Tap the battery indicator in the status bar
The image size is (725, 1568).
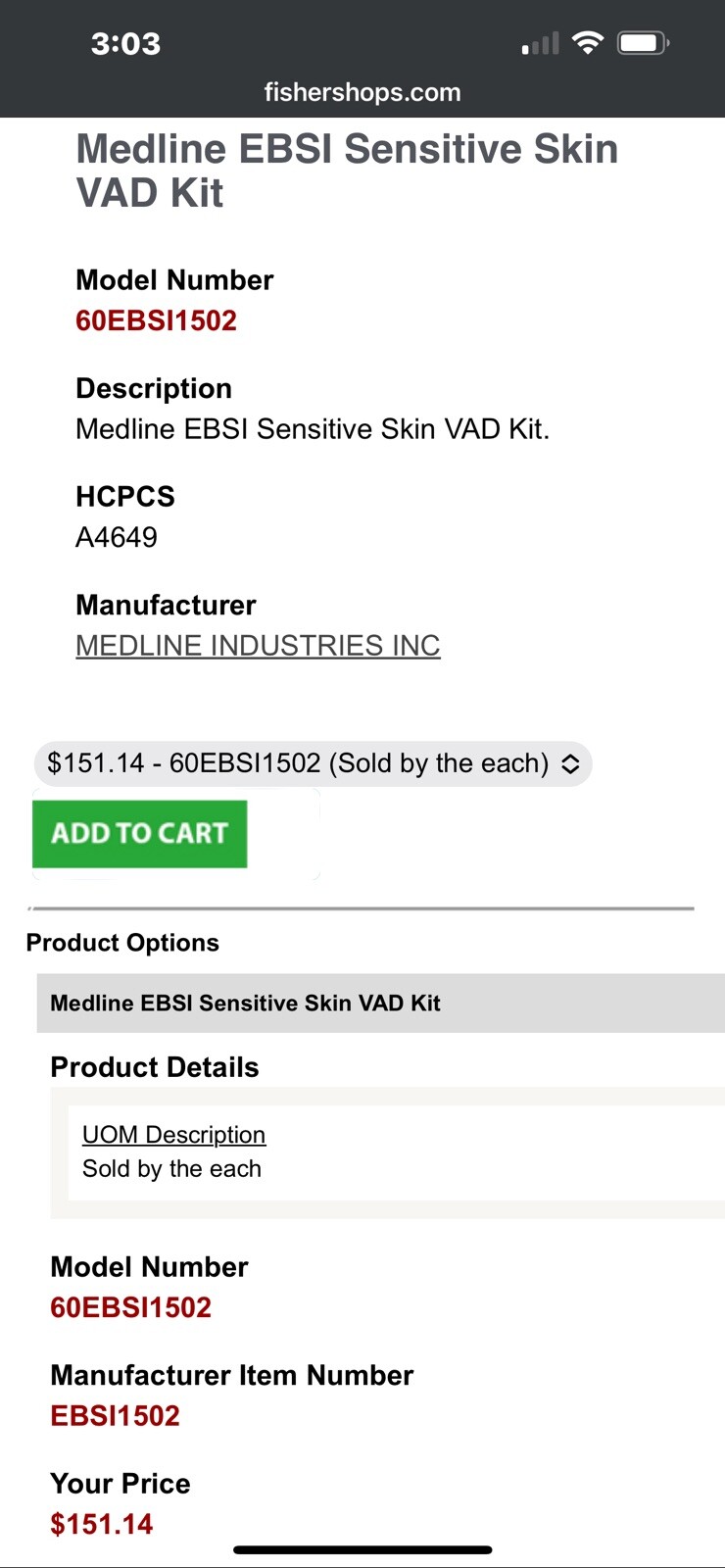pos(641,41)
